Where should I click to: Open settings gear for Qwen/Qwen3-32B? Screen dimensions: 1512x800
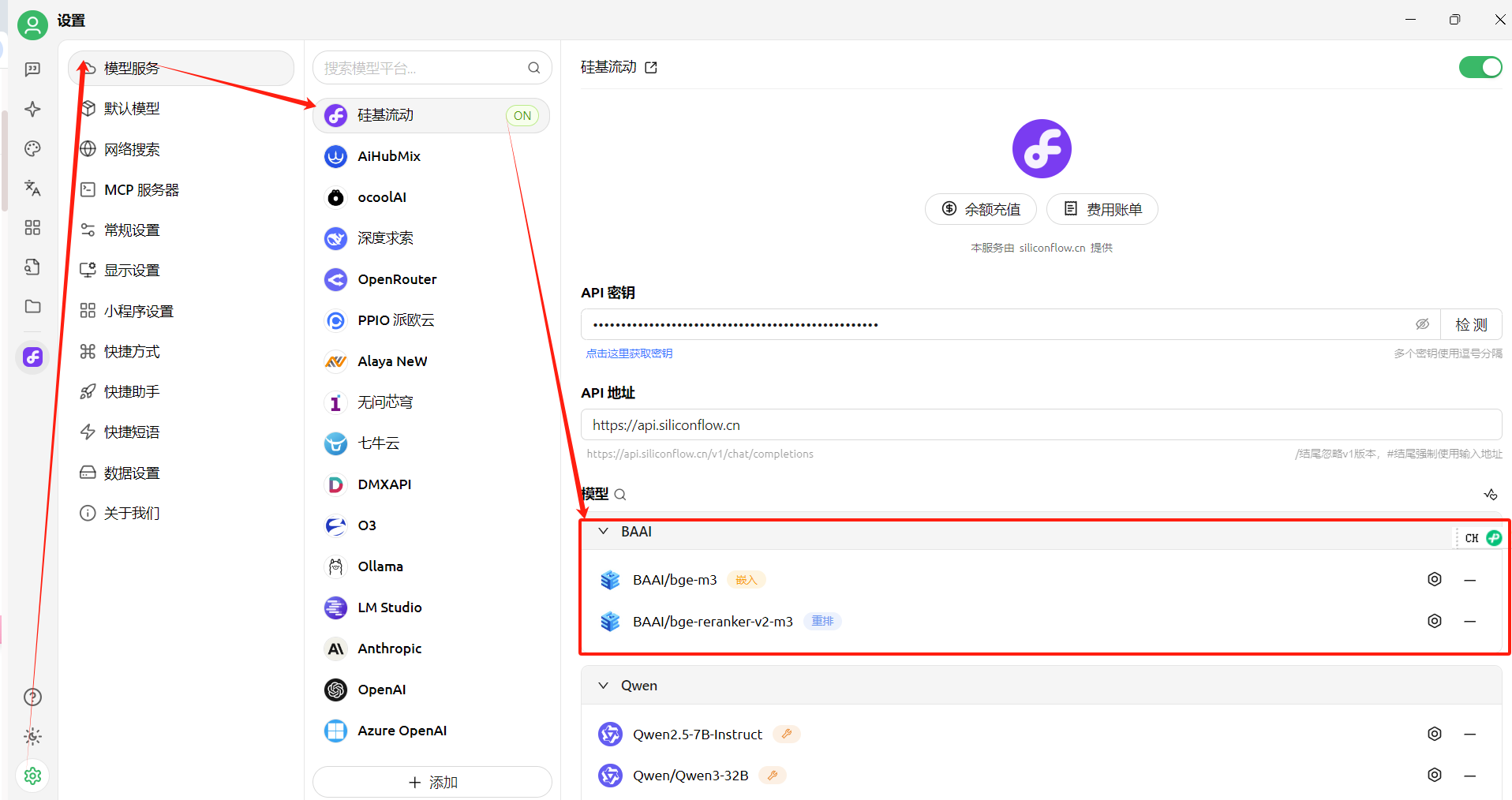[1435, 775]
